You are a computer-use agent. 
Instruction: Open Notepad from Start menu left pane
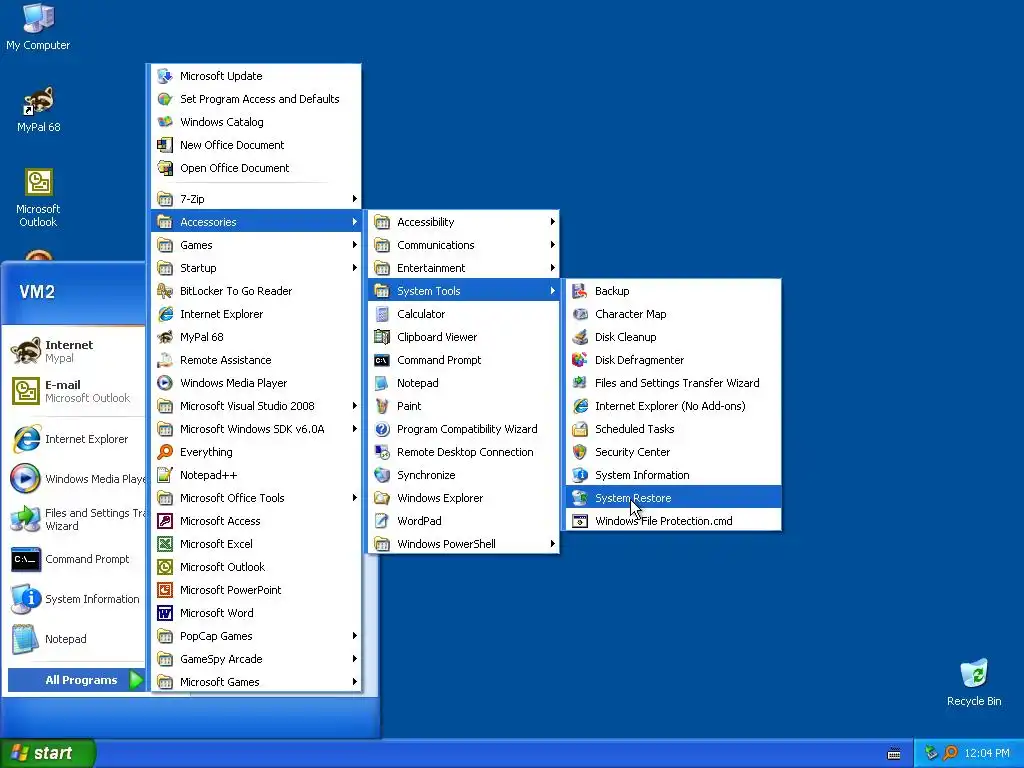(76, 639)
